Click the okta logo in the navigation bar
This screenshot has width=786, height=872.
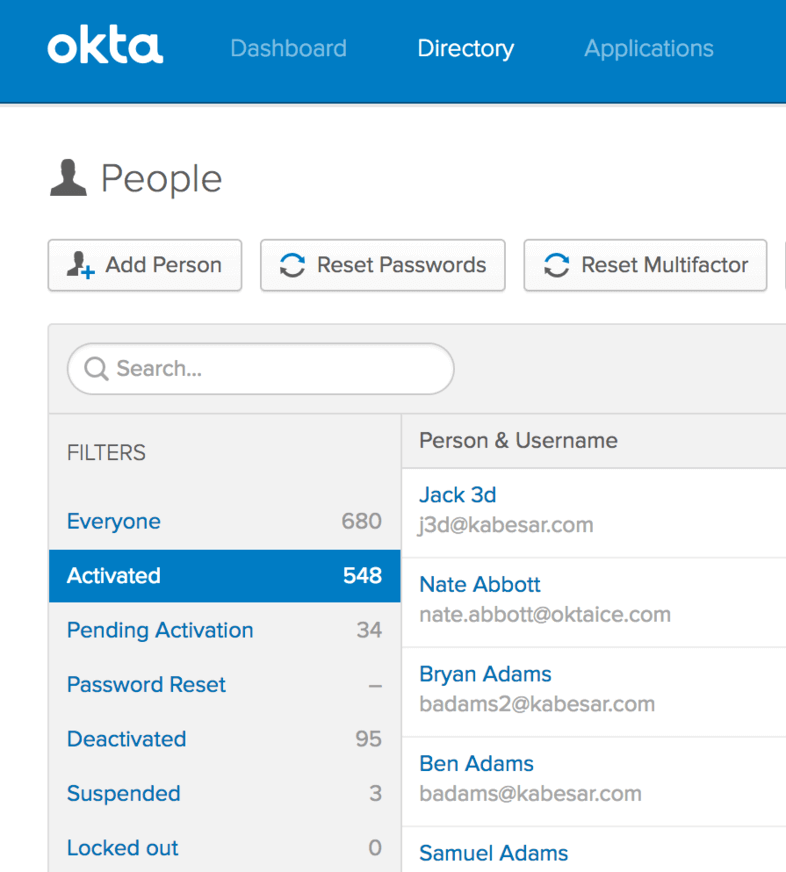104,45
